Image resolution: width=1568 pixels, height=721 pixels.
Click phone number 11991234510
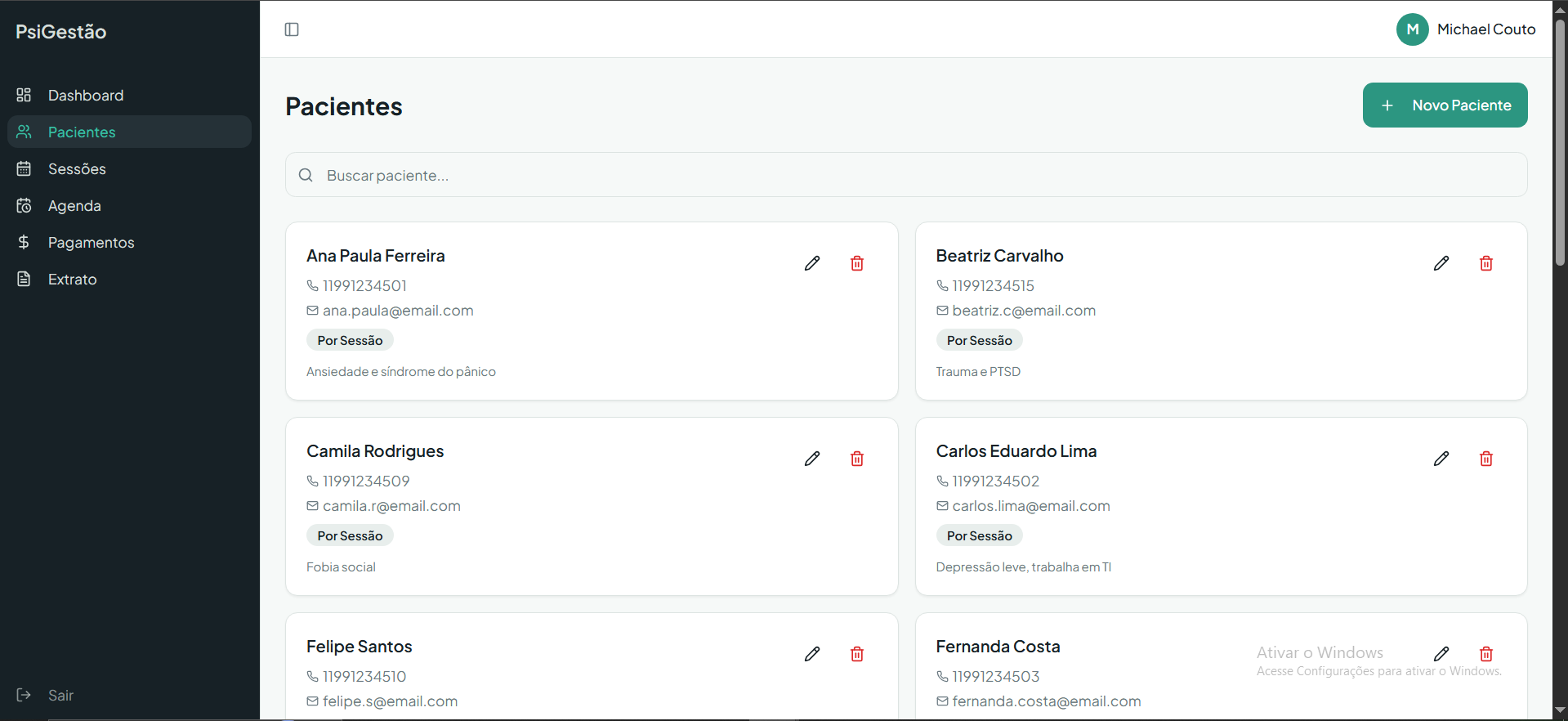point(364,677)
